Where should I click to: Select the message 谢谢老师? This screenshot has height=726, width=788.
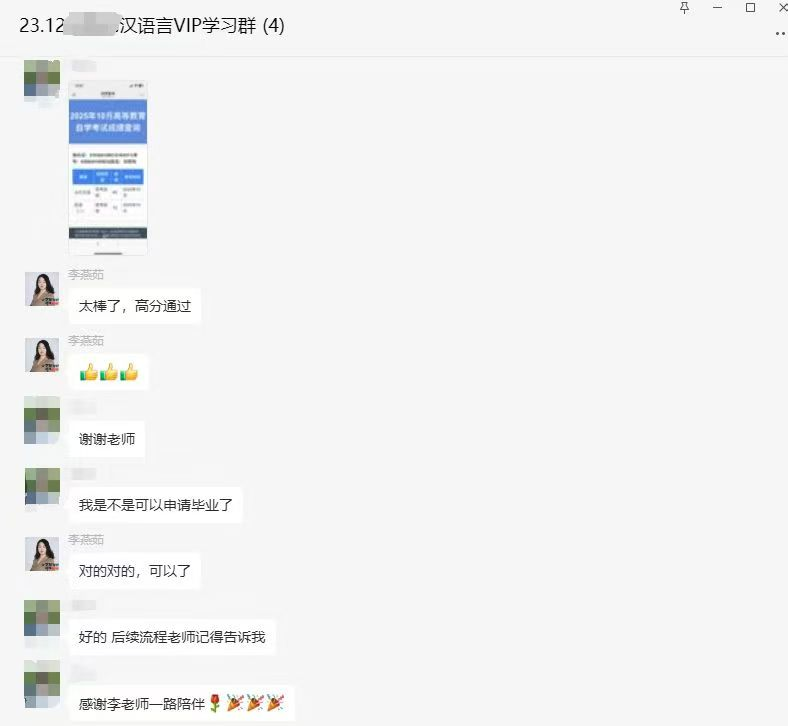(x=107, y=439)
